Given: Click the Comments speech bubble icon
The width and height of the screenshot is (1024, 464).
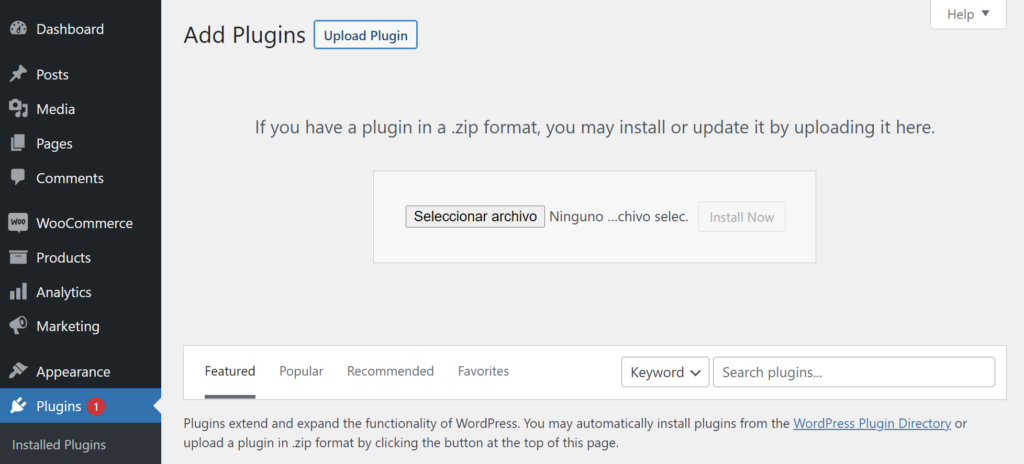Looking at the screenshot, I should pyautogui.click(x=18, y=178).
